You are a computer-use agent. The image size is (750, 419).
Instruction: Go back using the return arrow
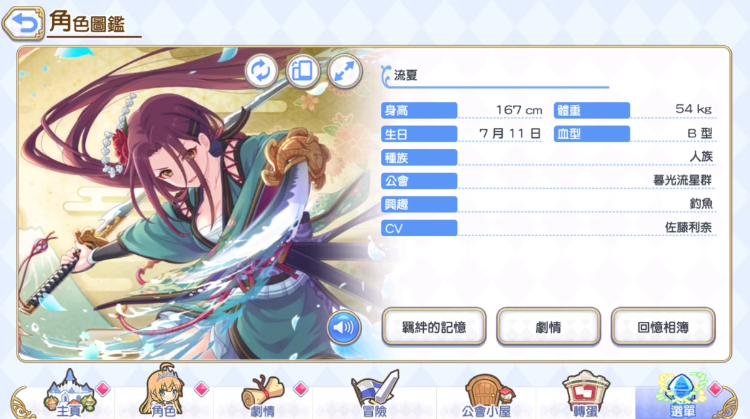(23, 22)
